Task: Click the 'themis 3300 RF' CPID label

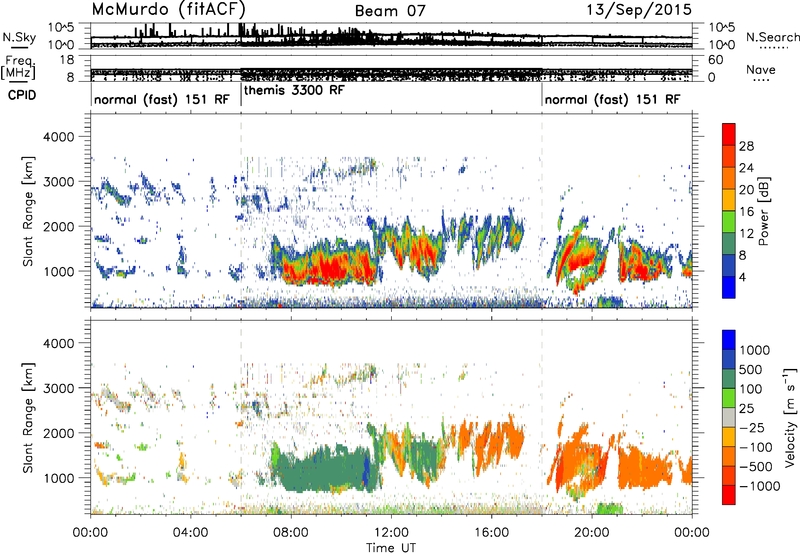Action: click(x=294, y=91)
